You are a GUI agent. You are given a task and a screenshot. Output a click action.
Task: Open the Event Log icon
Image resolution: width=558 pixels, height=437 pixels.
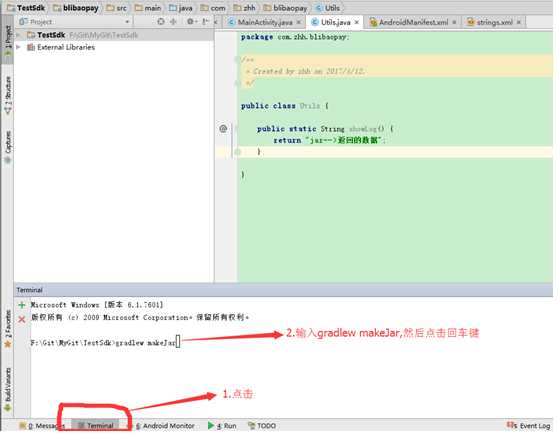[x=528, y=425]
